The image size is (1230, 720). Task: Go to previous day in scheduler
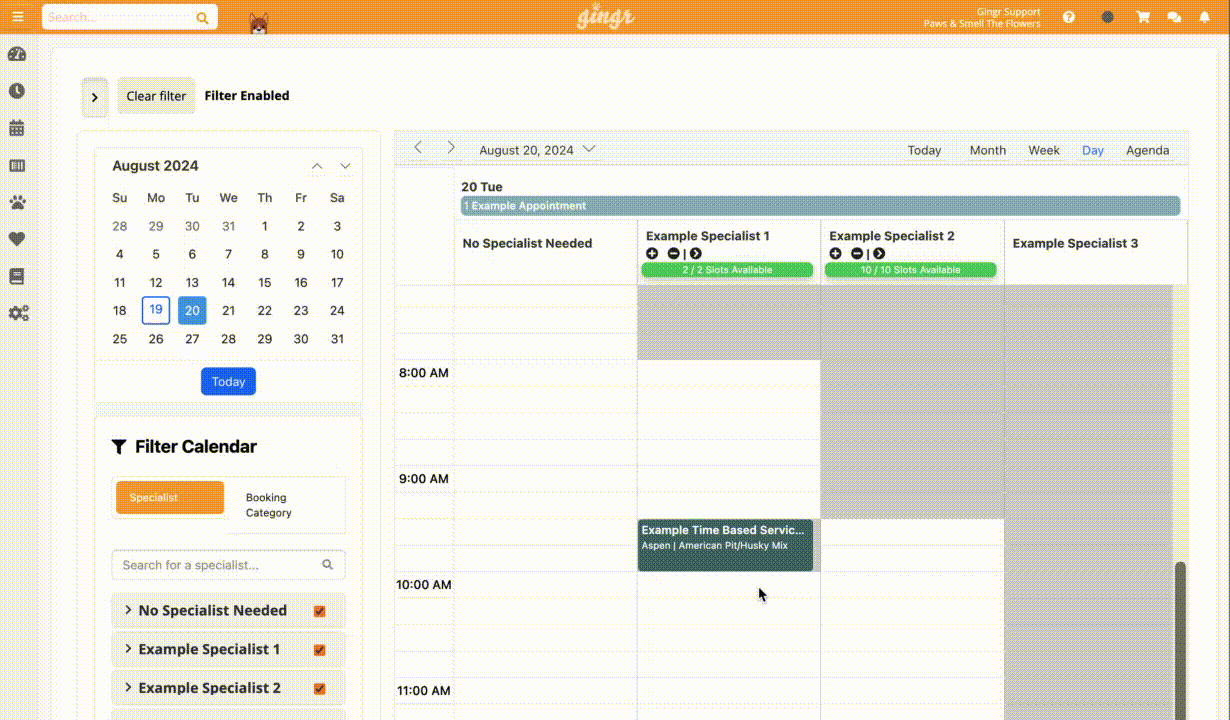(x=418, y=148)
